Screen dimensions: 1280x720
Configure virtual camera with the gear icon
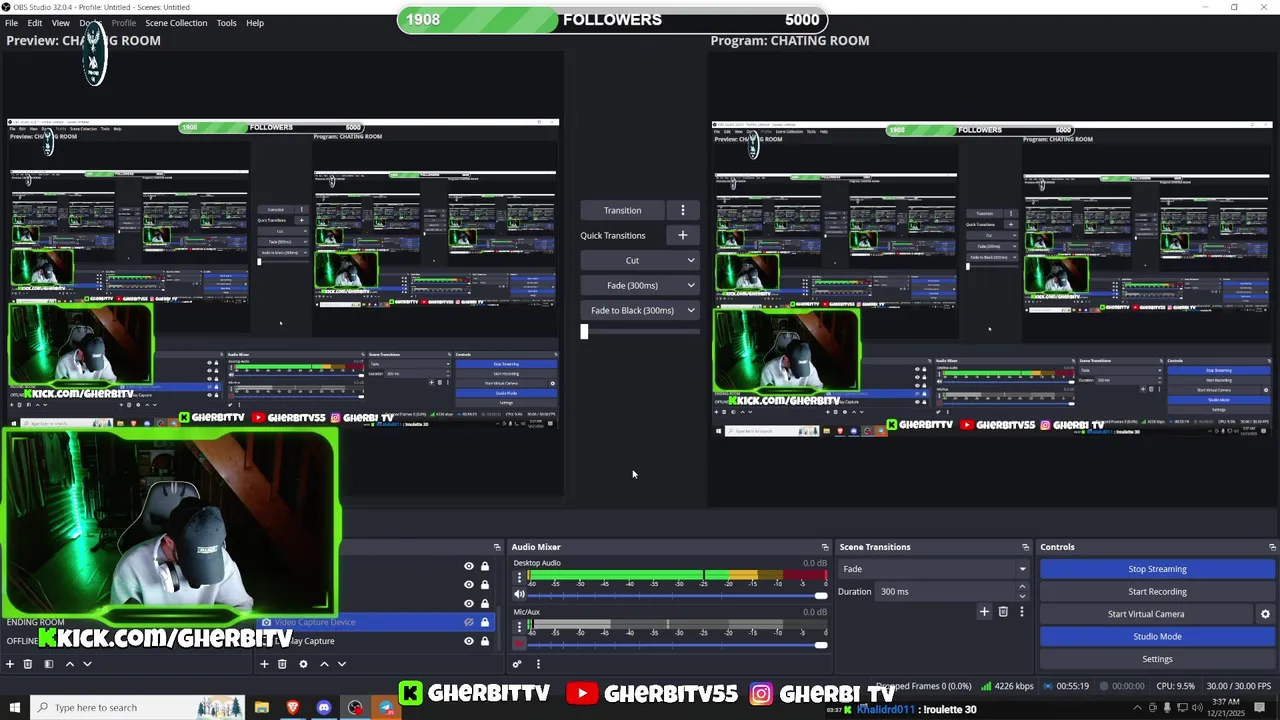(1265, 614)
